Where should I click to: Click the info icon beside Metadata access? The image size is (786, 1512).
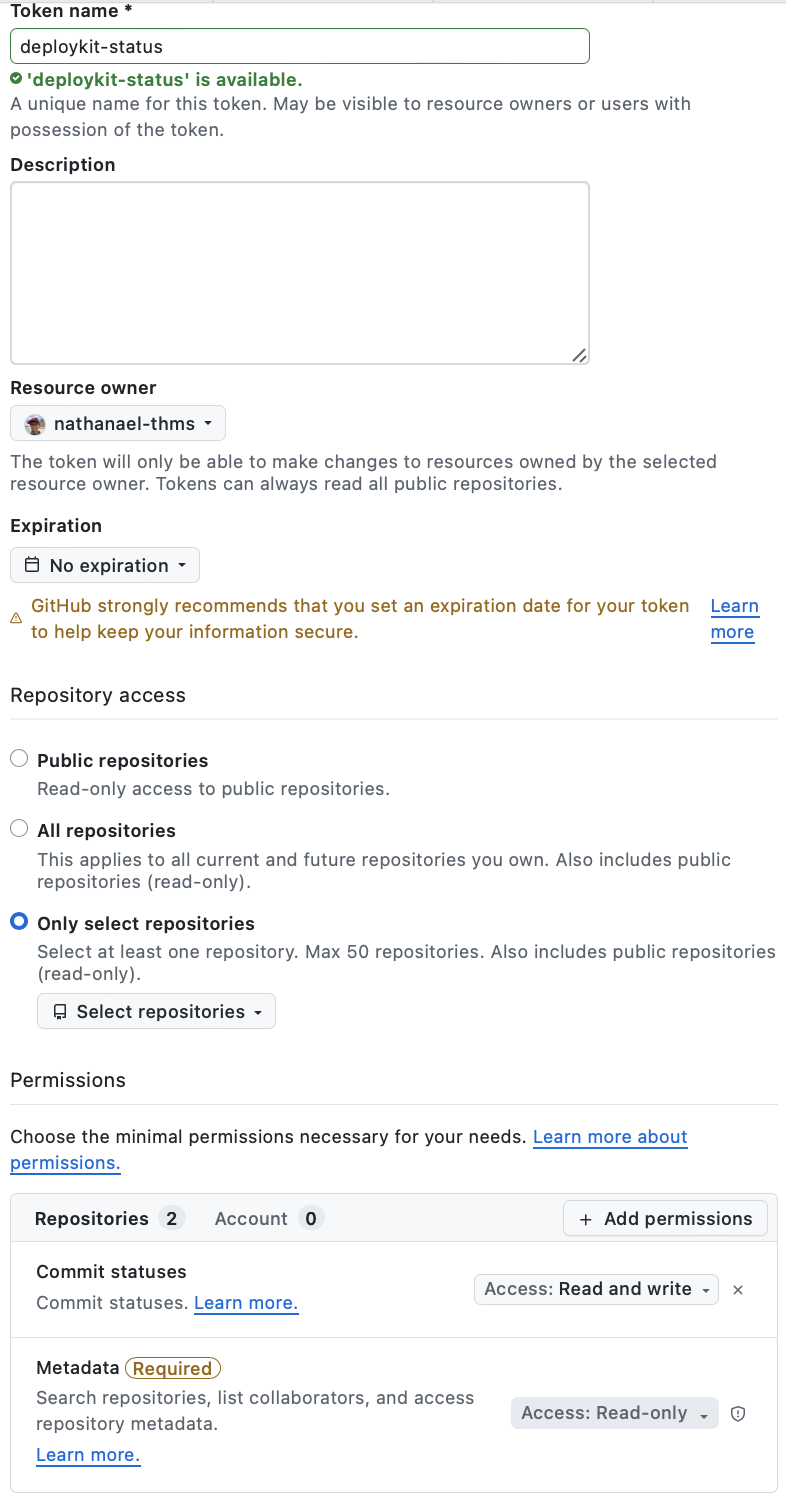(738, 1414)
